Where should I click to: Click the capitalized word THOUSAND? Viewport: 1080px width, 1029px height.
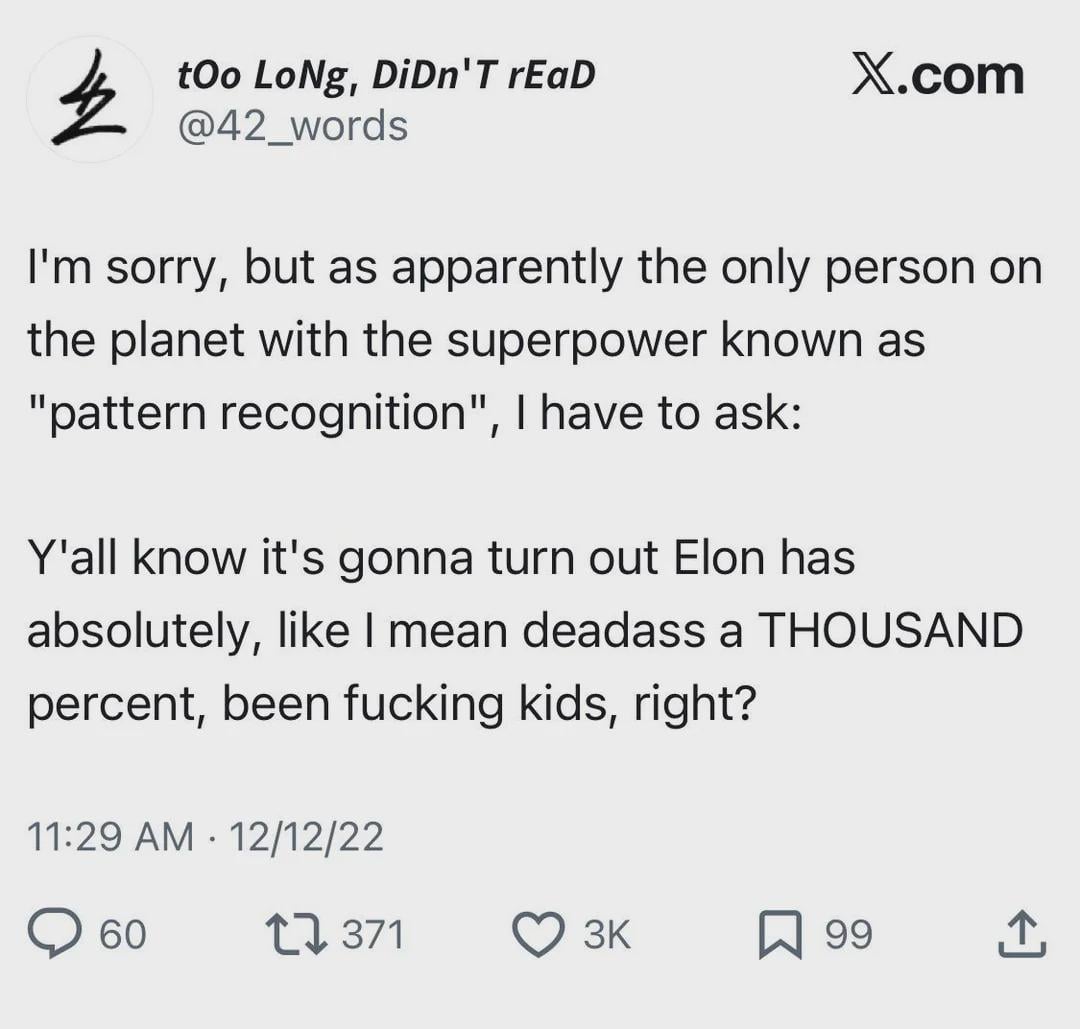(890, 630)
